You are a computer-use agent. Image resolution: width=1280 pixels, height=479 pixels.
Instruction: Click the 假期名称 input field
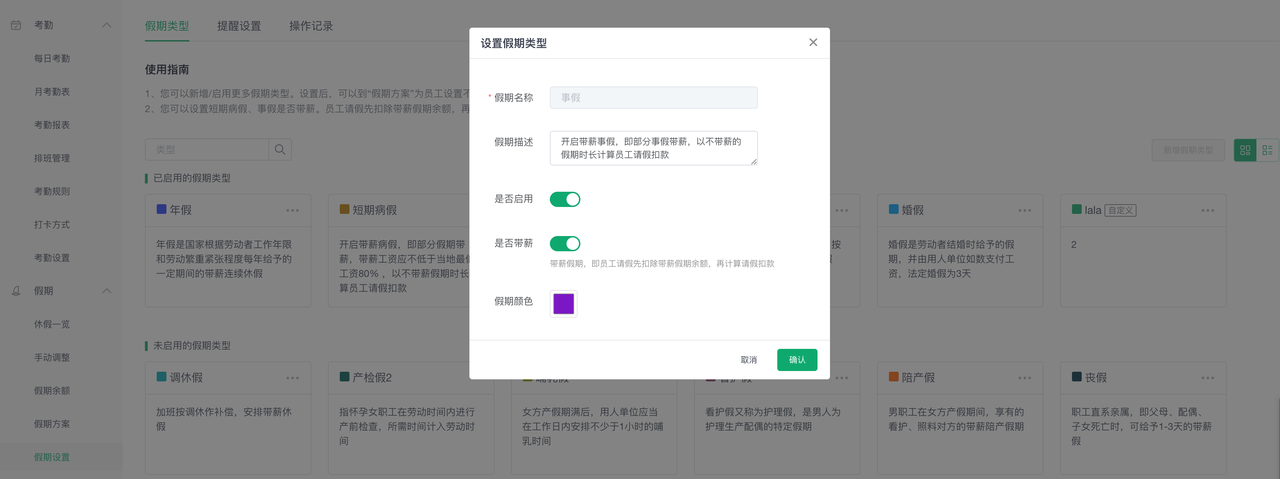(x=653, y=97)
